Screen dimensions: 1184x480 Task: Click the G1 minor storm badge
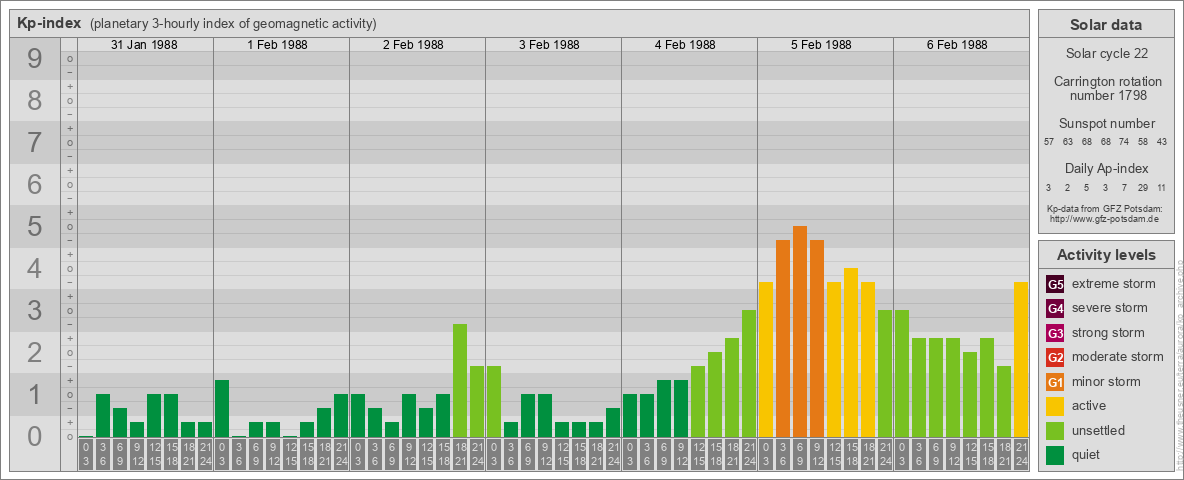1055,382
